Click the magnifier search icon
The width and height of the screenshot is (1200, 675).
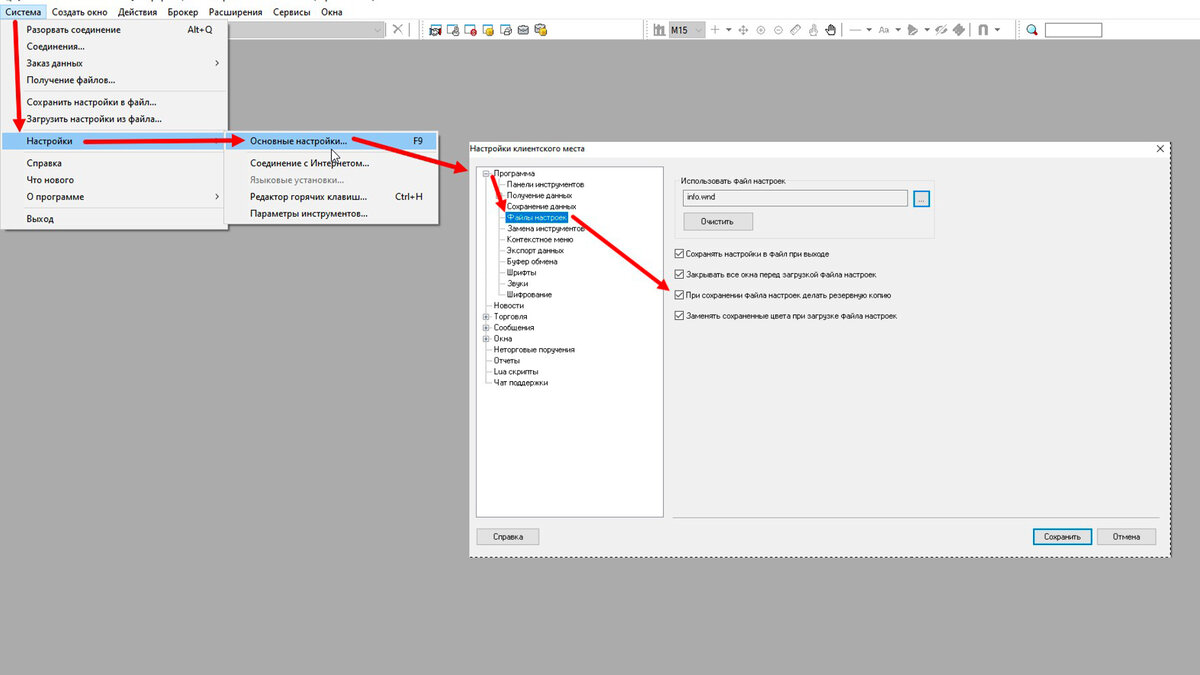click(1032, 30)
